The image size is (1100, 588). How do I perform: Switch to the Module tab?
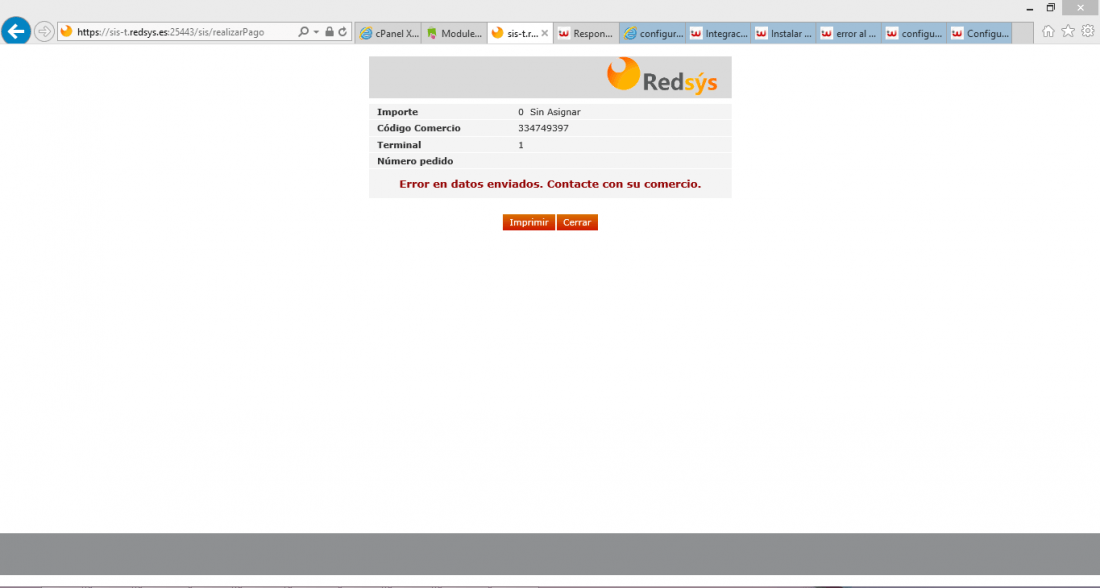[x=455, y=33]
